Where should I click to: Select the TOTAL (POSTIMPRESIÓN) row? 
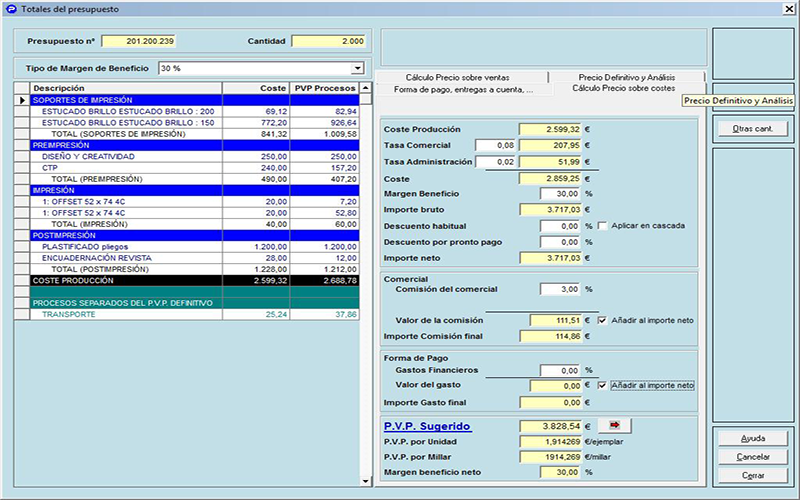pyautogui.click(x=187, y=269)
